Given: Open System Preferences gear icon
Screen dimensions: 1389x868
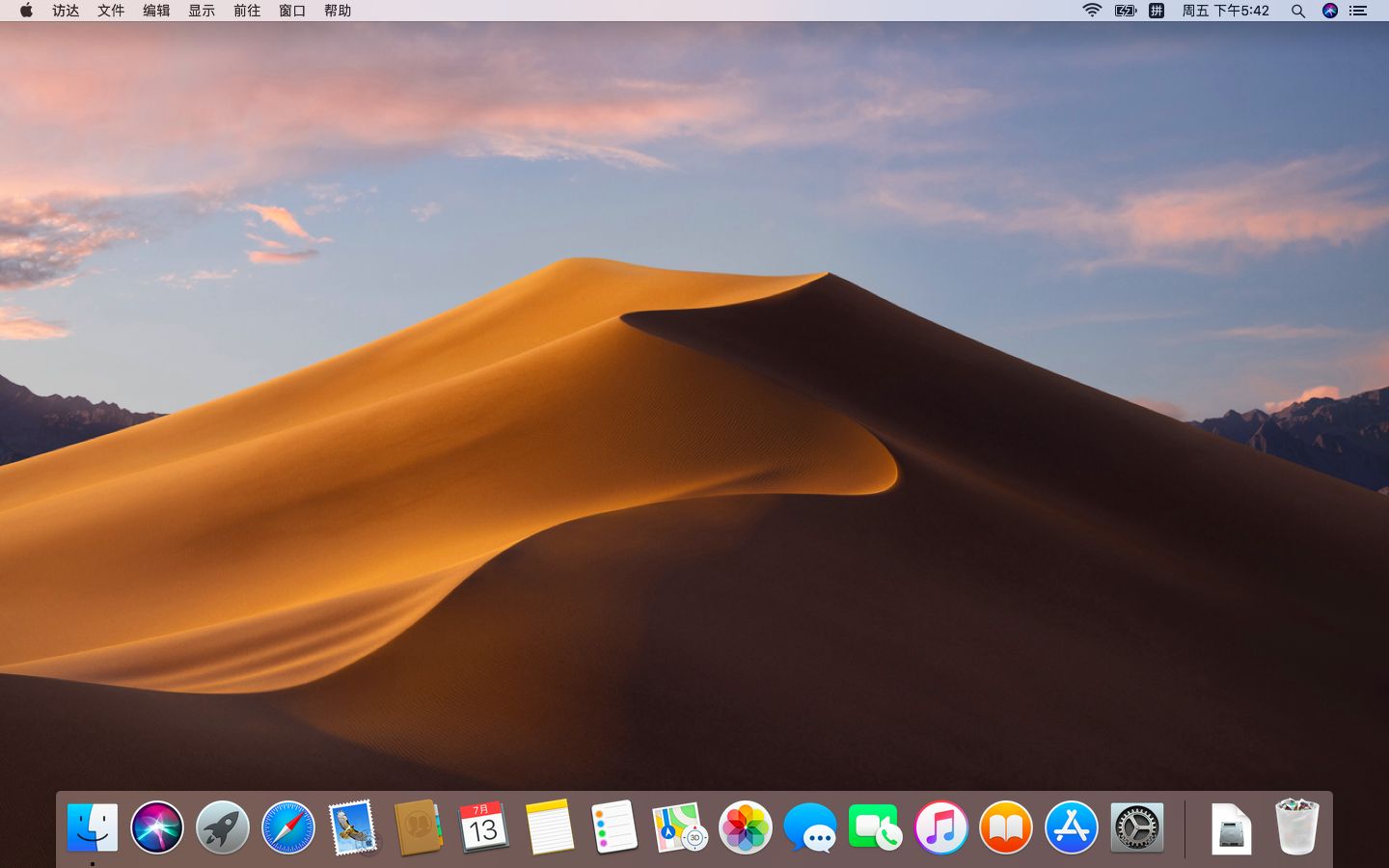Looking at the screenshot, I should point(1137,827).
